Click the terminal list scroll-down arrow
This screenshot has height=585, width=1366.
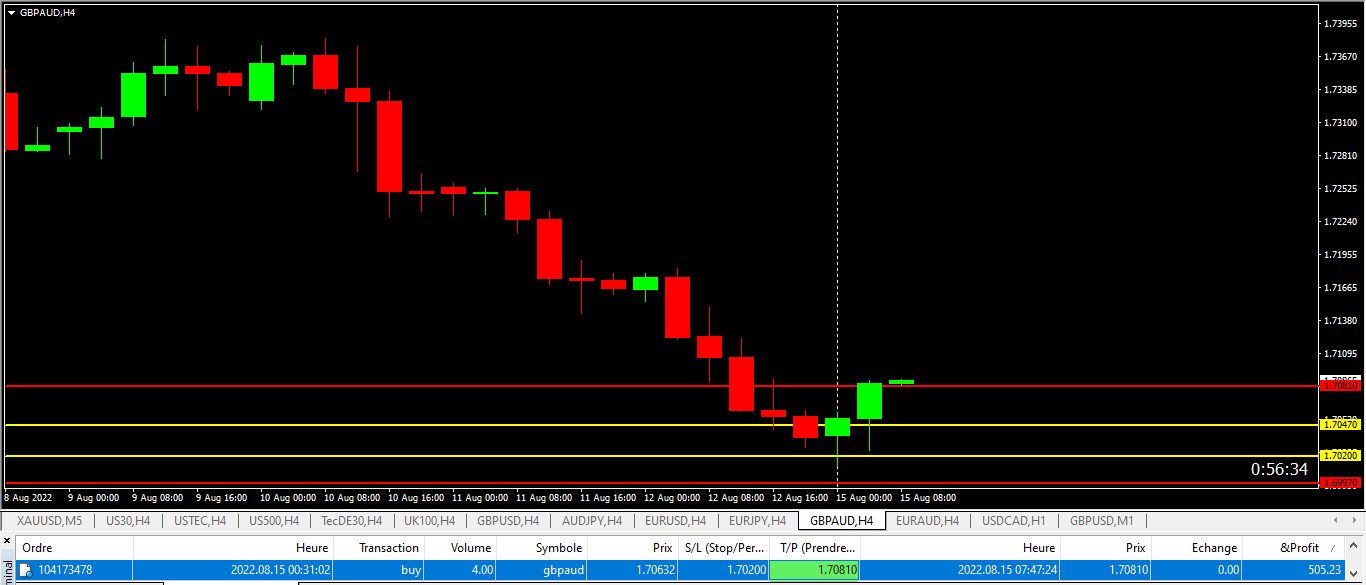[x=1354, y=572]
